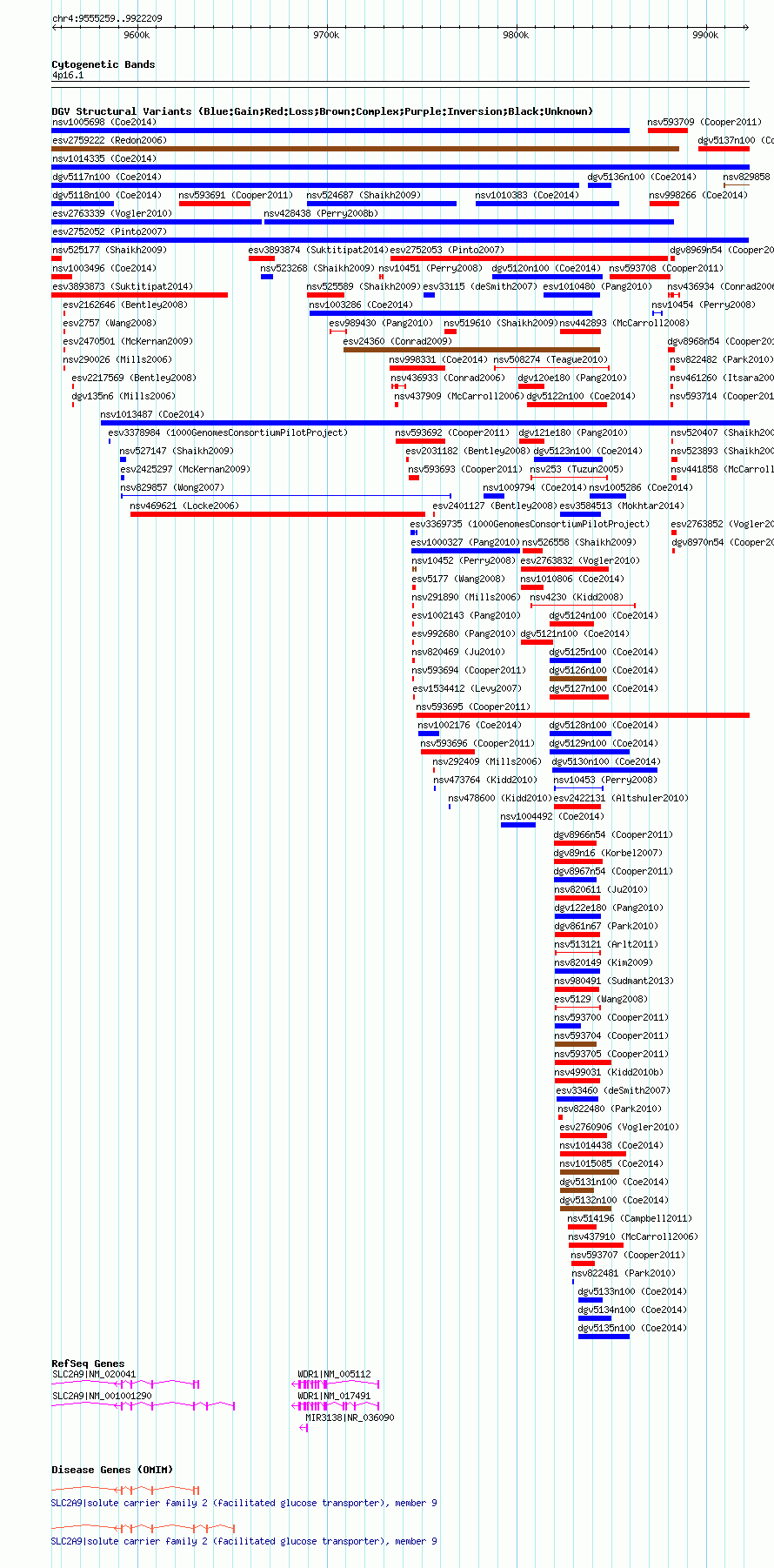Click the dgv5120n100 (Coe2014) label
This screenshot has width=774, height=1568.
[x=546, y=268]
